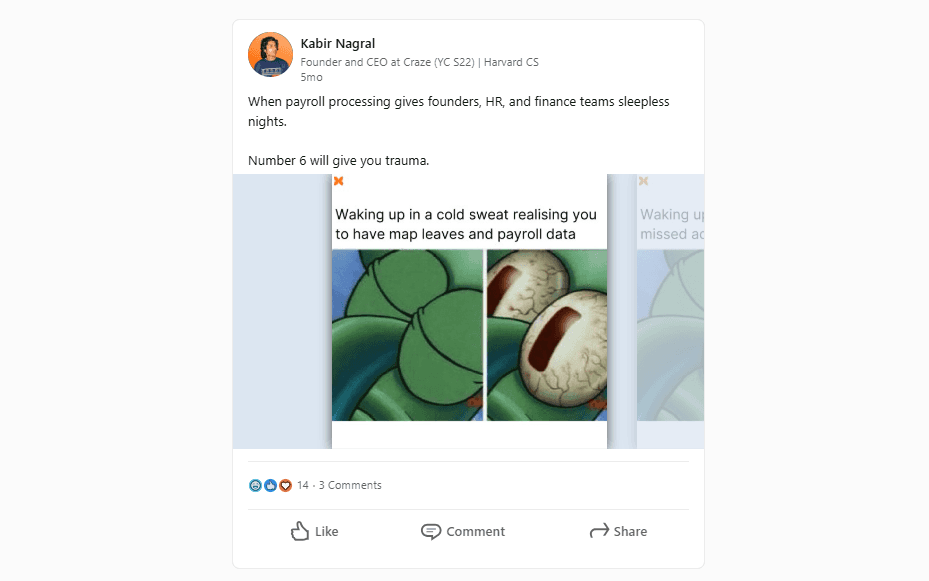929x581 pixels.
Task: Click the orange cross icon on the meme slide
Action: pos(338,181)
